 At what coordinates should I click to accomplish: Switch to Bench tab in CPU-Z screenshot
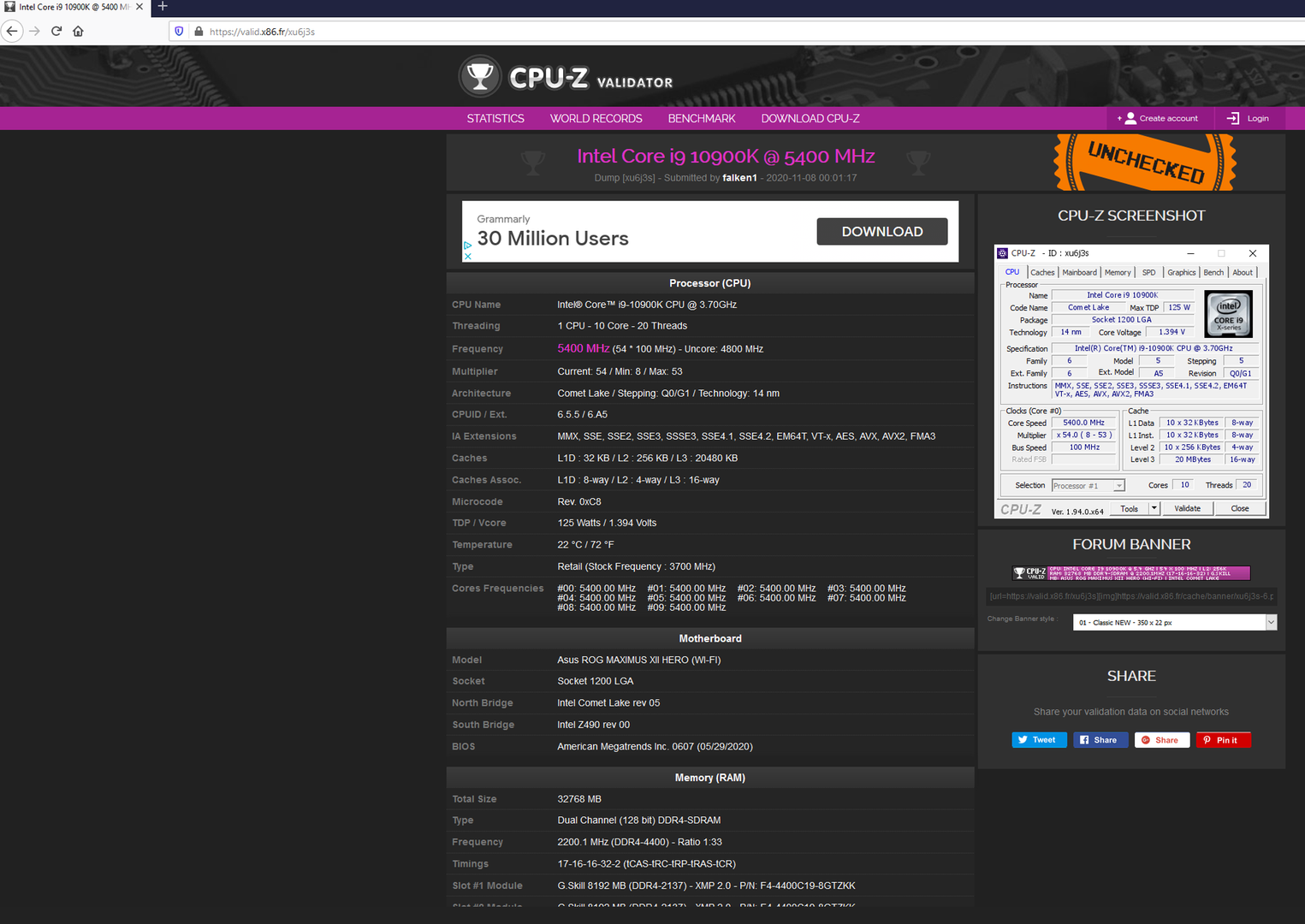click(1213, 273)
